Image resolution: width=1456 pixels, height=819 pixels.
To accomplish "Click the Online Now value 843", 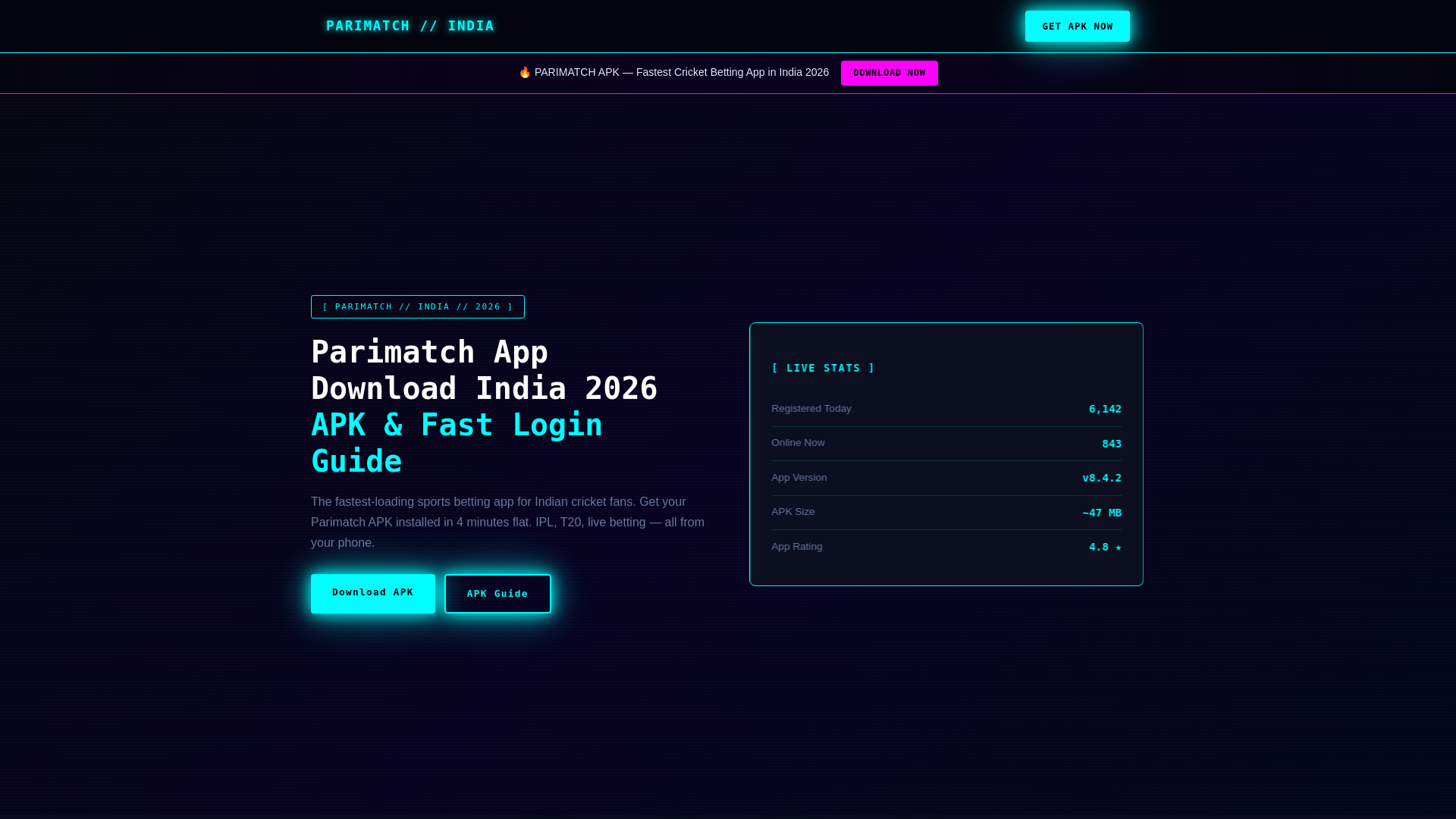I will (1111, 444).
